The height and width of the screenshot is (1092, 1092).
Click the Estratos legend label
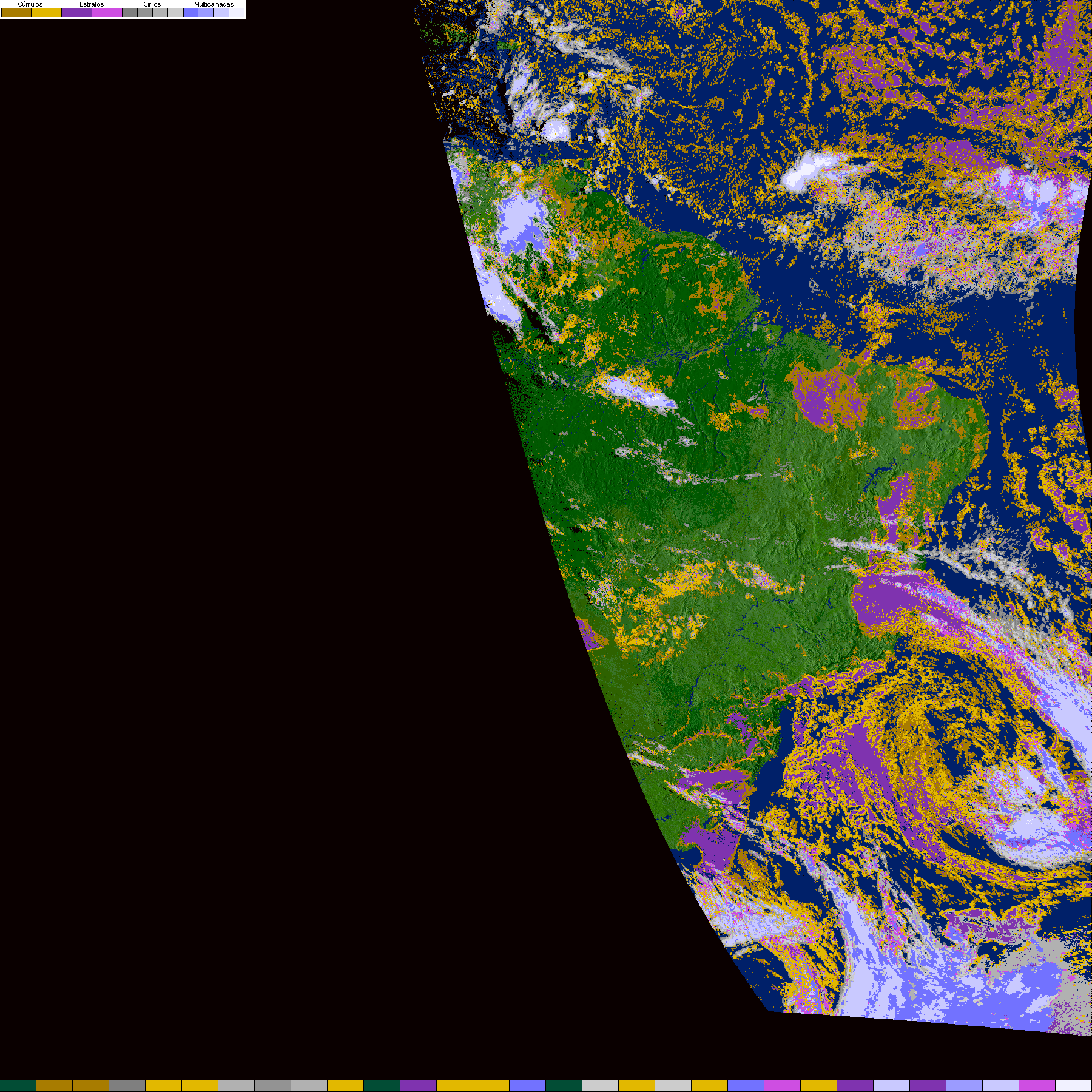pyautogui.click(x=92, y=4)
